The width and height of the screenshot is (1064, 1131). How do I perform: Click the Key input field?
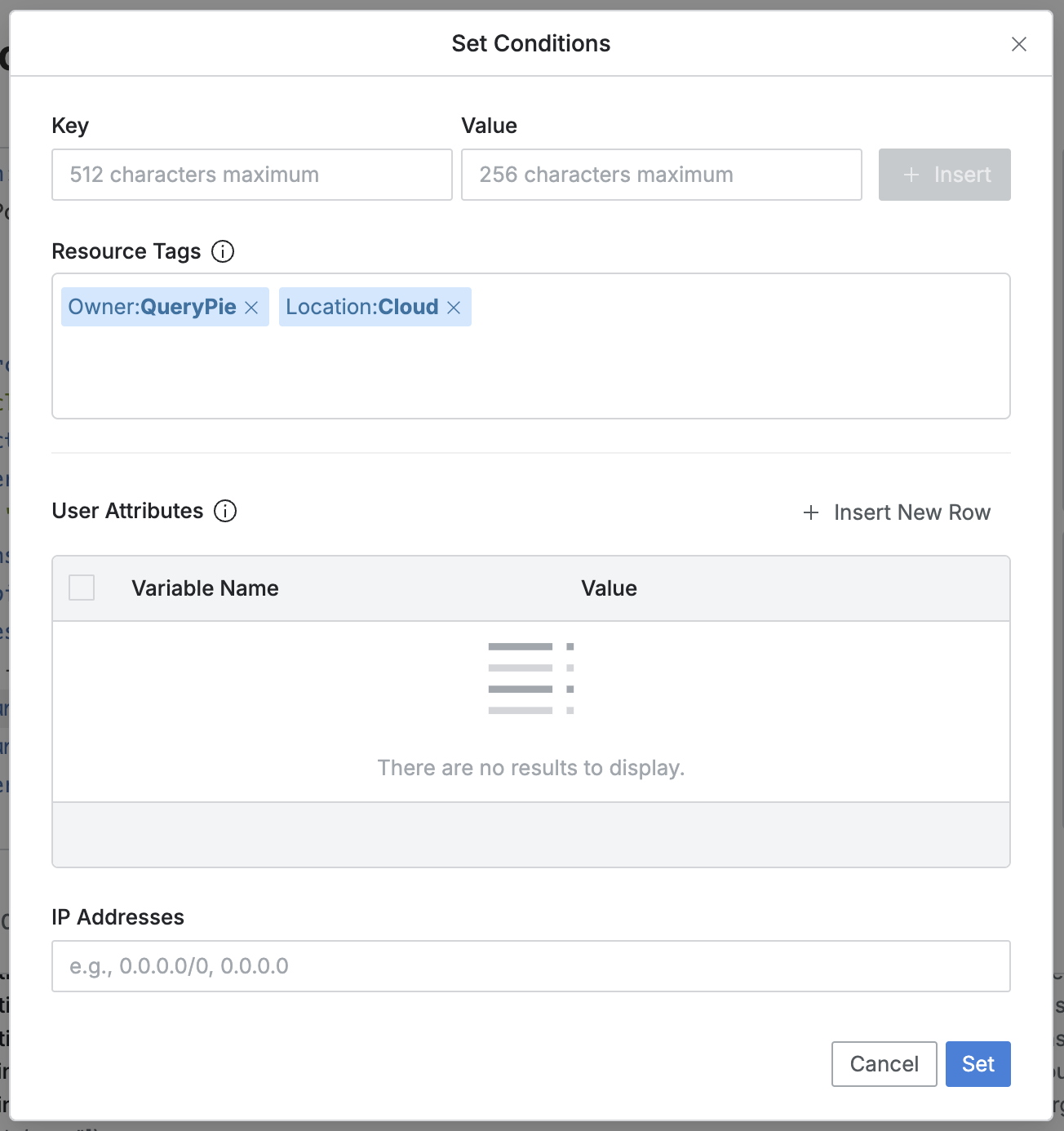click(251, 175)
